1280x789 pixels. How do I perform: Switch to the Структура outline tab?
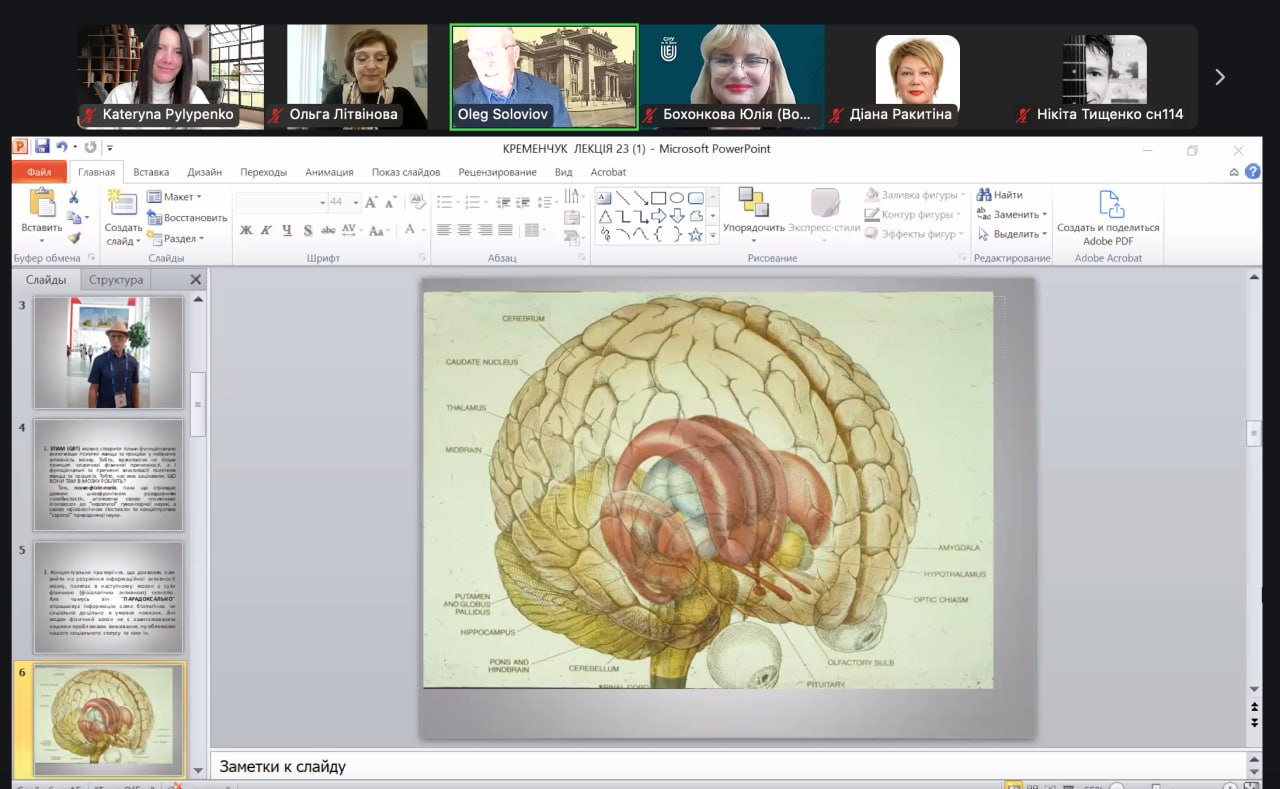coord(116,280)
